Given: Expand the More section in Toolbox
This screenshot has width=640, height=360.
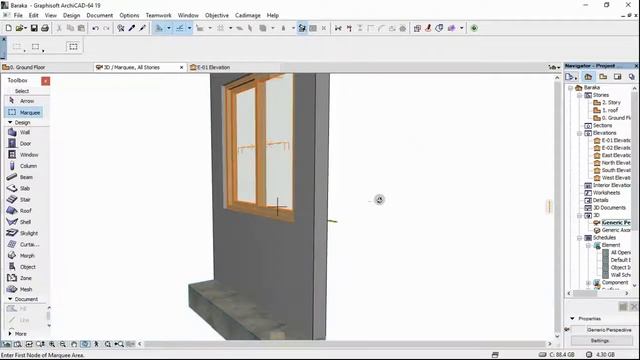Looking at the screenshot, I should point(10,333).
